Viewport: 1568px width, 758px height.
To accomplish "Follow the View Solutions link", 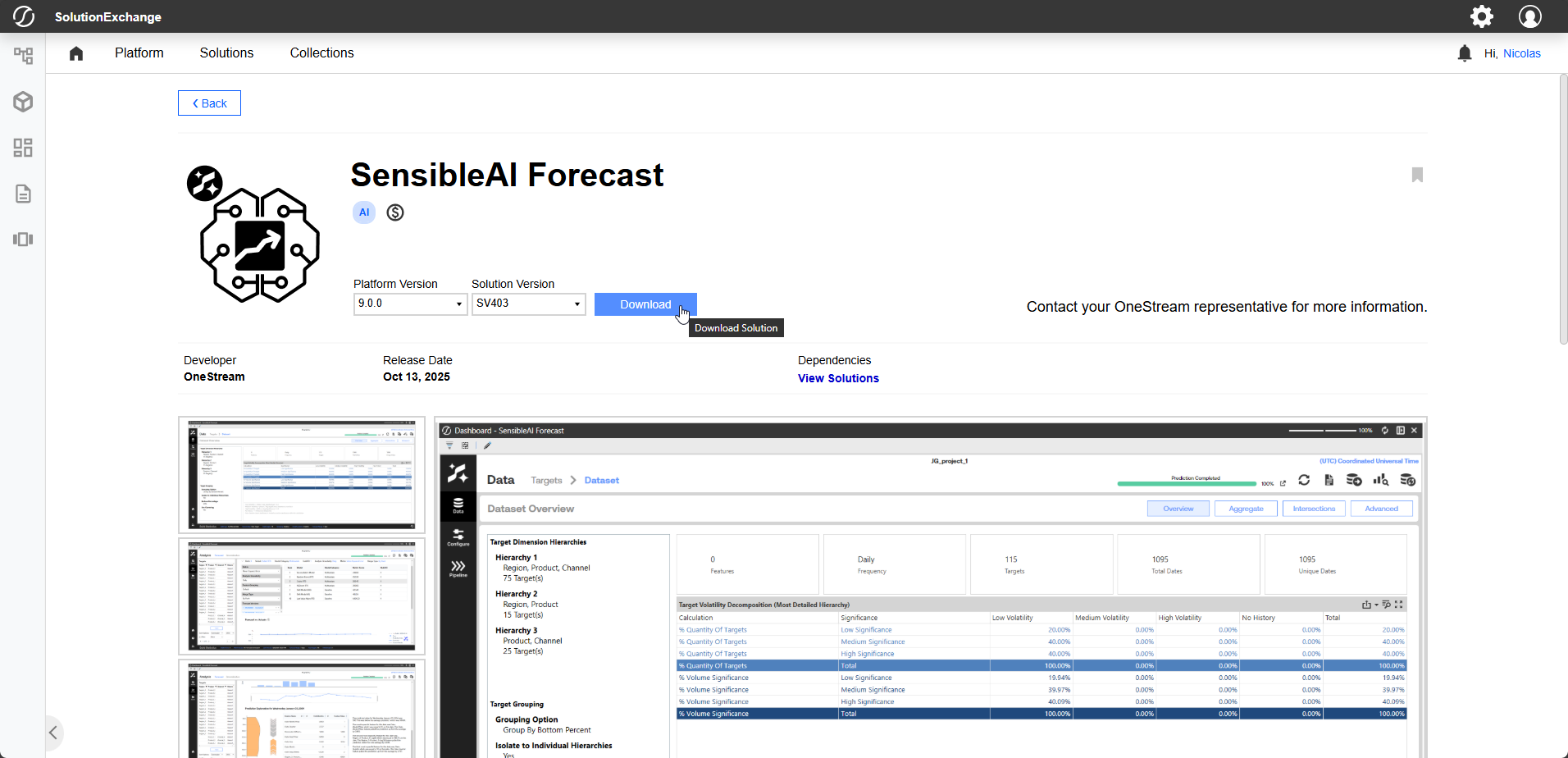I will click(838, 378).
